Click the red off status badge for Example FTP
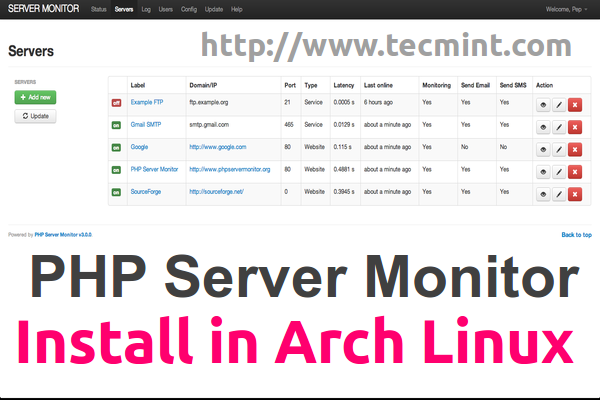 (x=116, y=103)
